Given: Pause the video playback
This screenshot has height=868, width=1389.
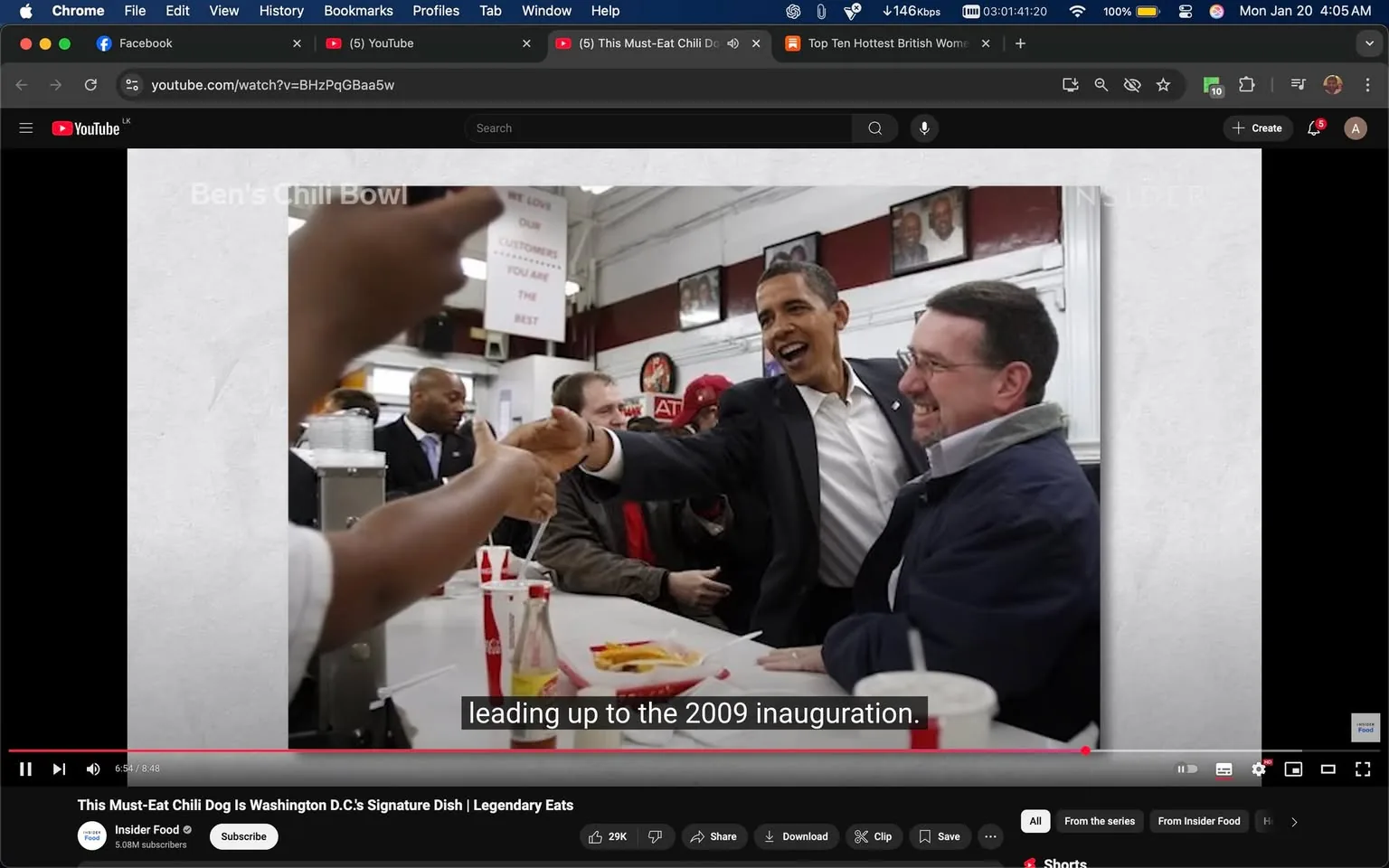Looking at the screenshot, I should (25, 769).
